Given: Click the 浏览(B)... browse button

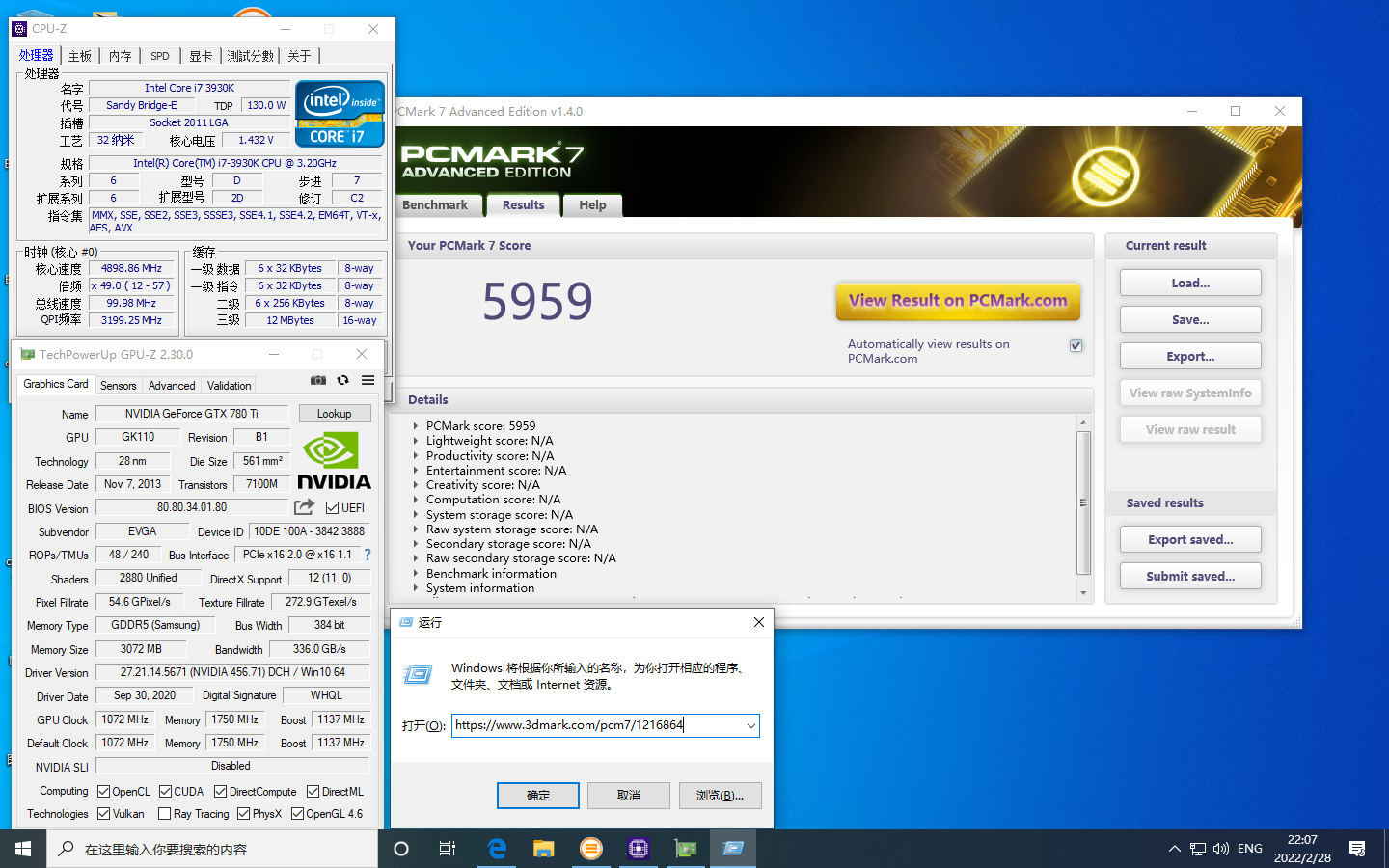Looking at the screenshot, I should 720,795.
